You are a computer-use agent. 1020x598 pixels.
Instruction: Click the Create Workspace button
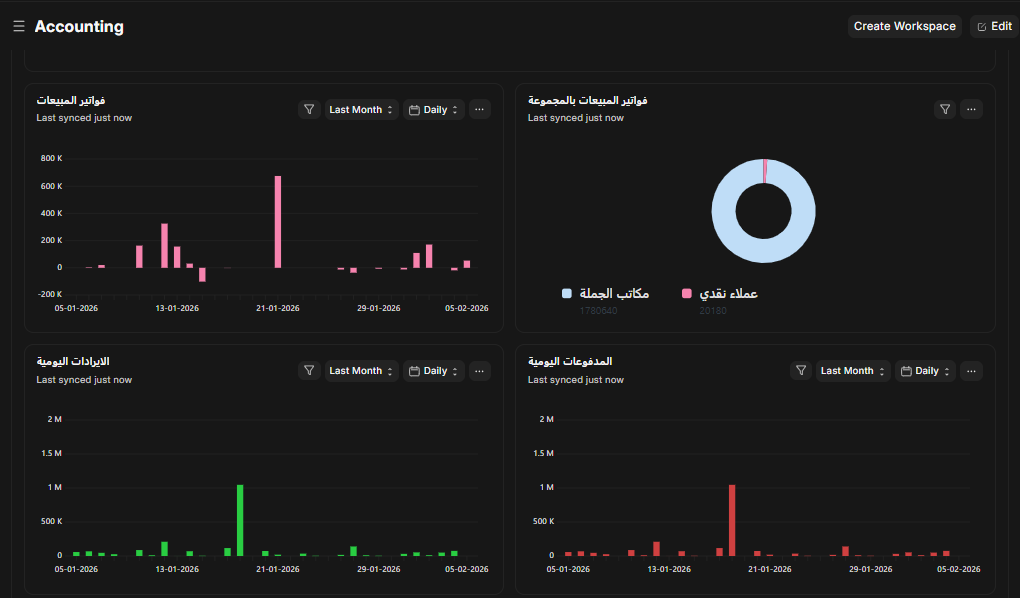pyautogui.click(x=904, y=27)
